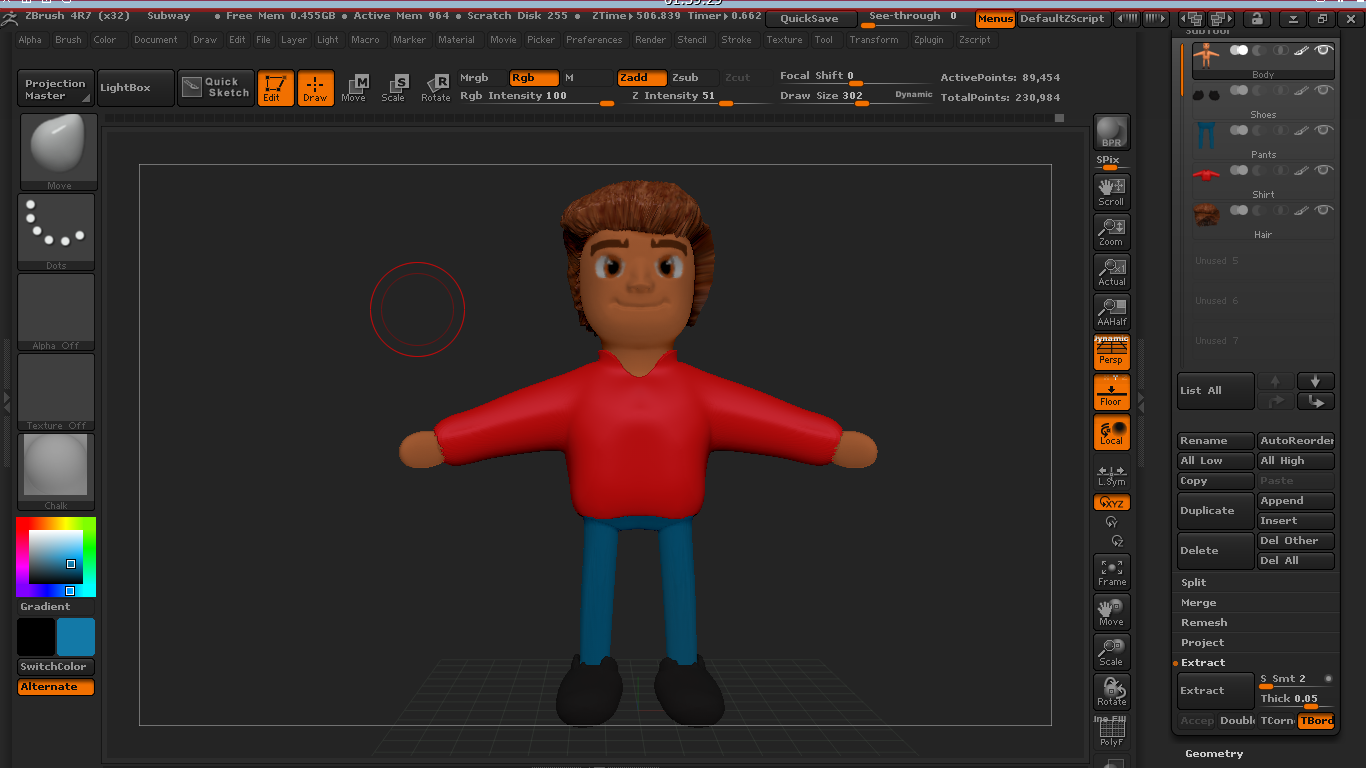Click the AAHalf zoom icon
The image size is (1366, 768).
point(1111,311)
